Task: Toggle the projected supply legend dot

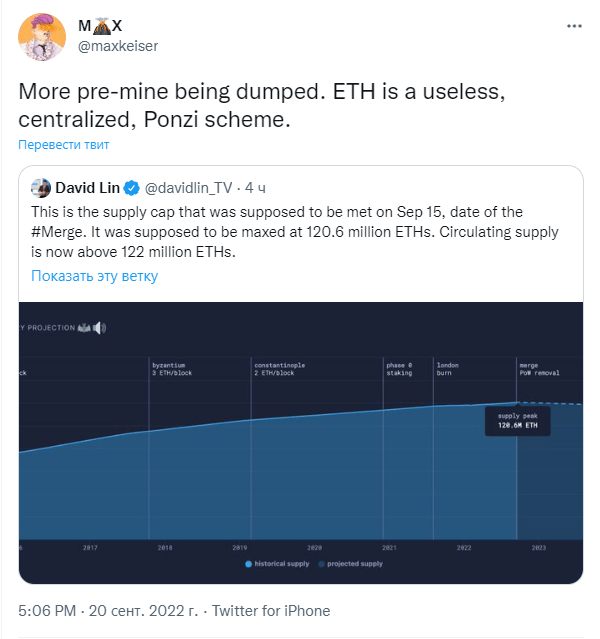Action: [x=321, y=564]
